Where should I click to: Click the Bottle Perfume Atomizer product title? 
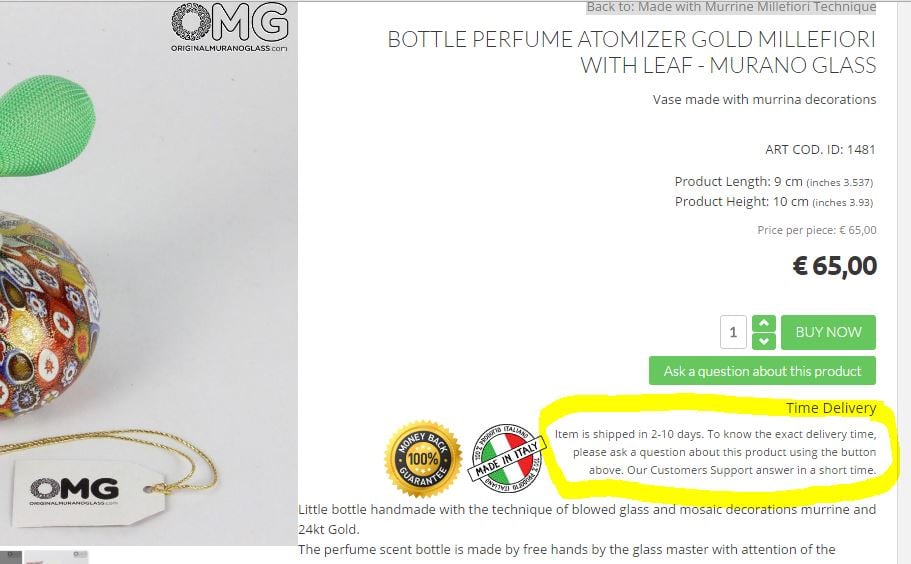[631, 53]
